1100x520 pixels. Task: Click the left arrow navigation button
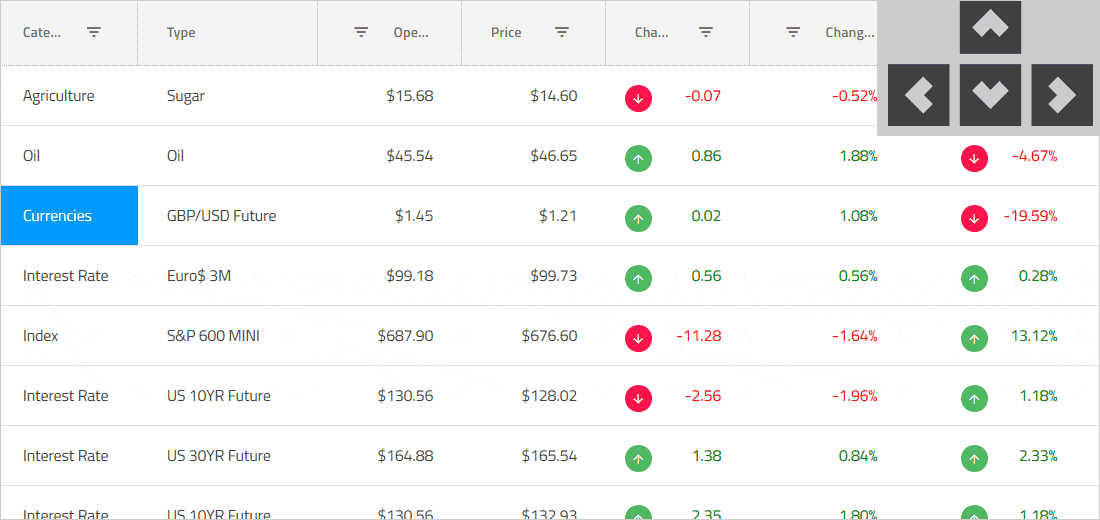tap(918, 95)
